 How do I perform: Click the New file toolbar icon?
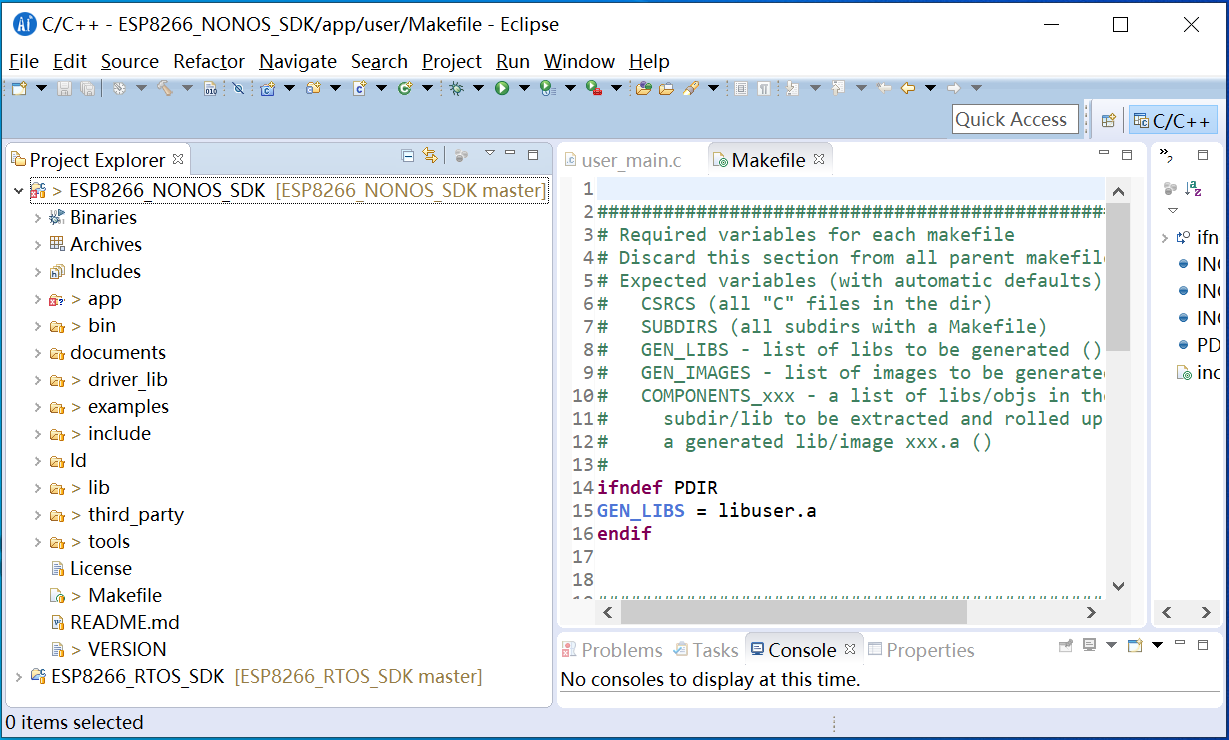pyautogui.click(x=19, y=88)
